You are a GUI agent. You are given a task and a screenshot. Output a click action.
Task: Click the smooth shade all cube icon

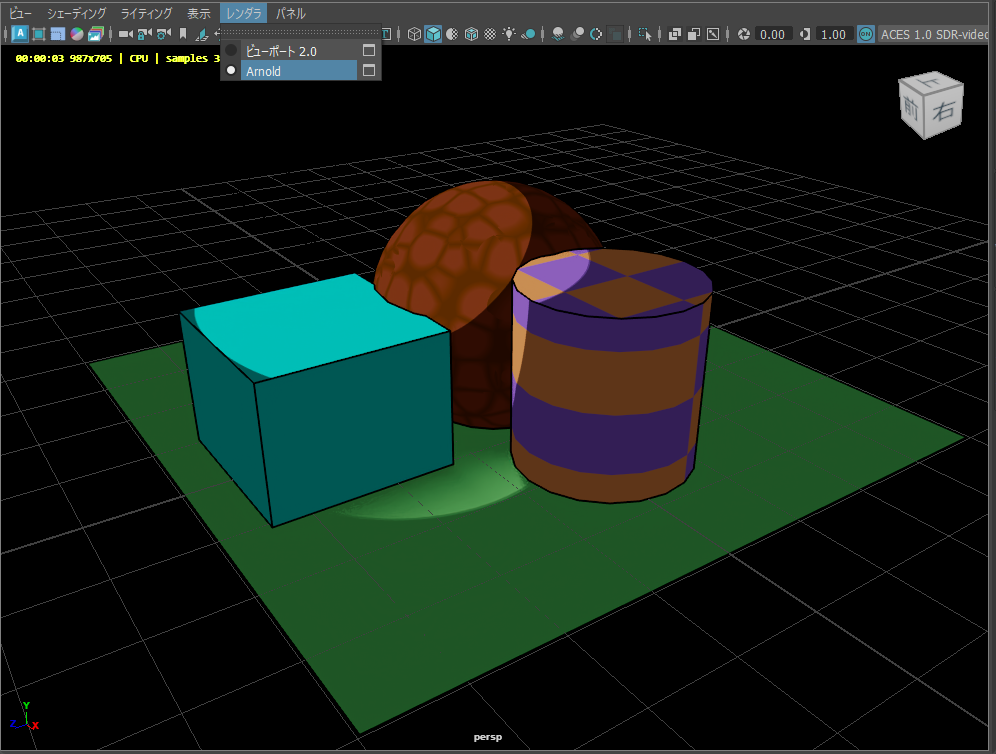pyautogui.click(x=433, y=34)
